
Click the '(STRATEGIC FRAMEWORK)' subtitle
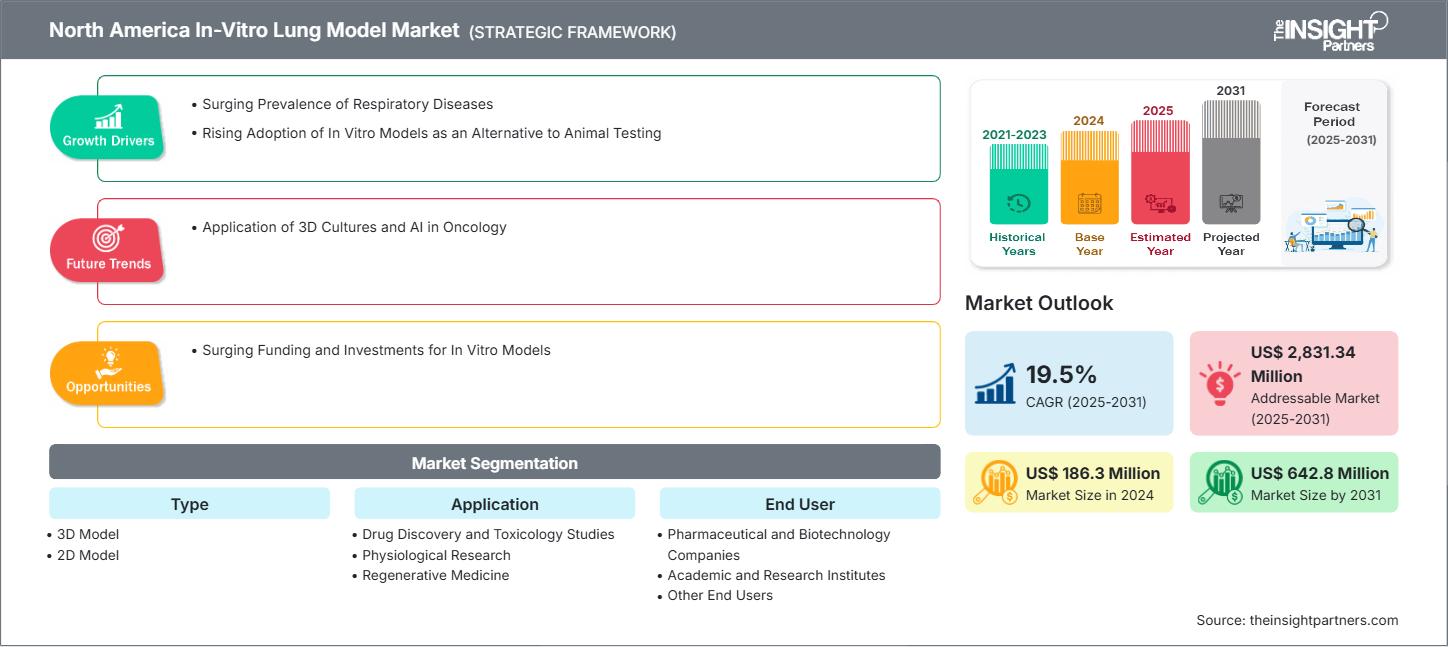coord(573,32)
